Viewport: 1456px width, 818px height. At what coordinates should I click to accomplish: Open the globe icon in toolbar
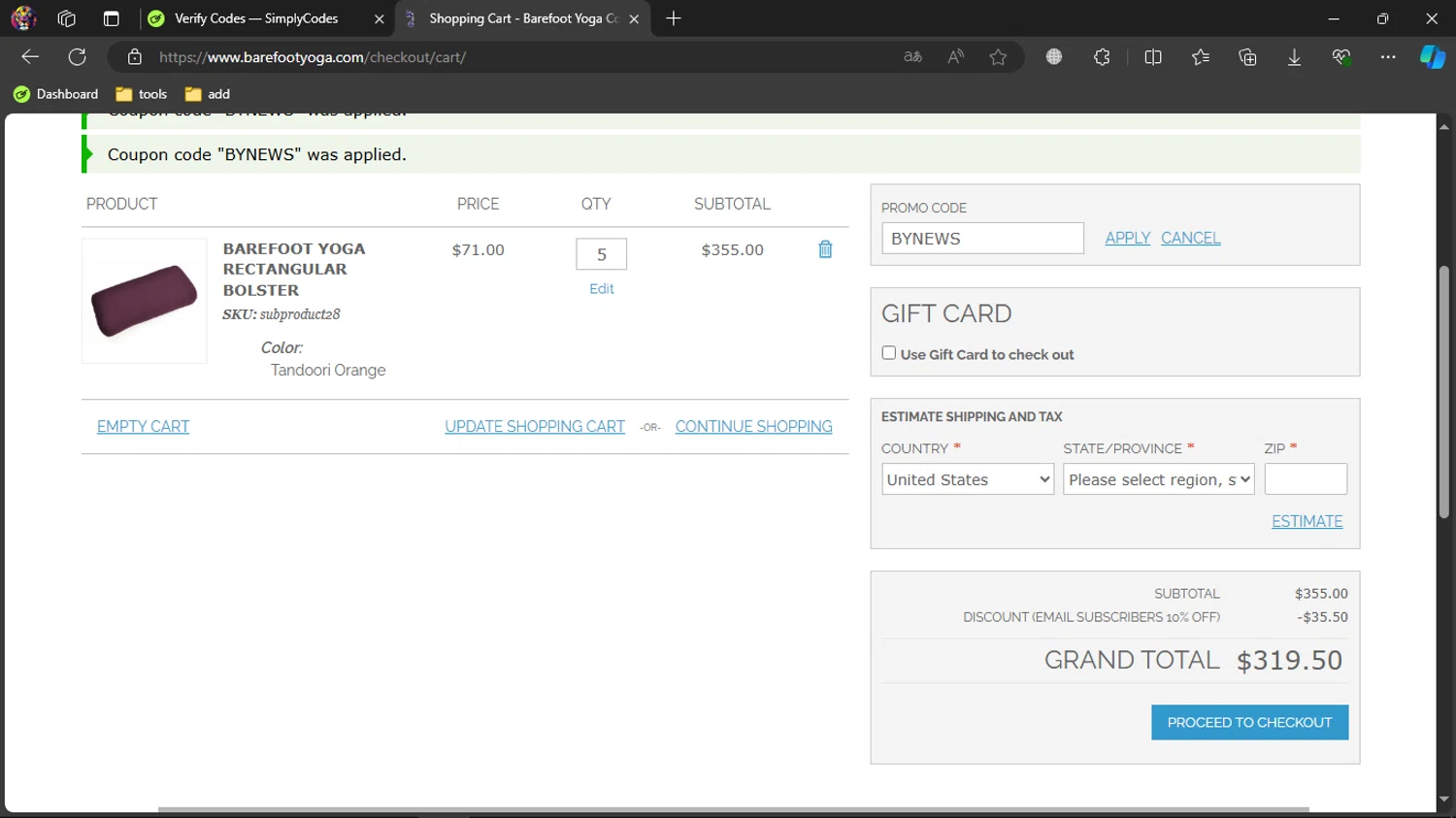1054,57
